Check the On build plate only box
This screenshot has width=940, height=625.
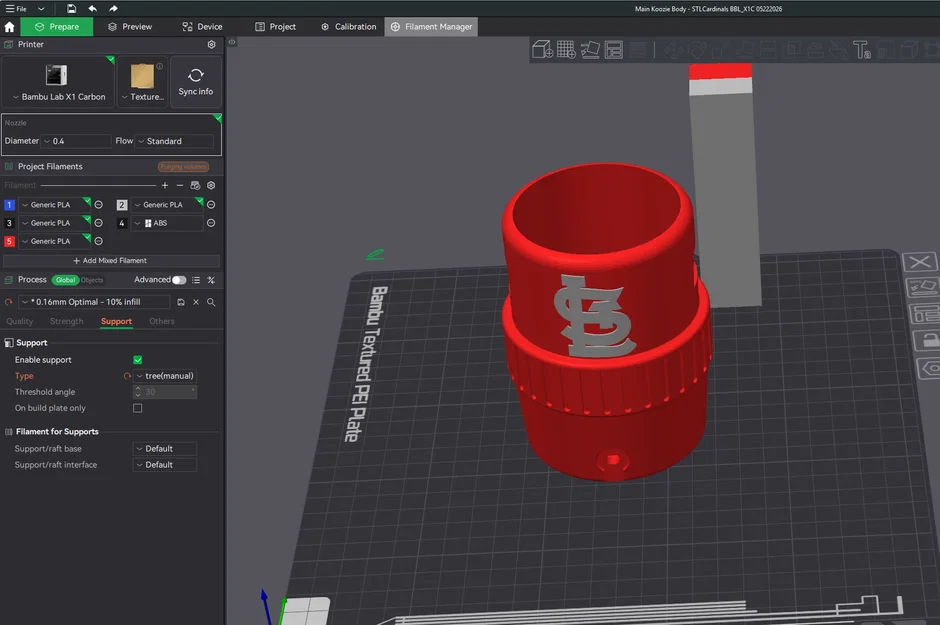pyautogui.click(x=137, y=408)
